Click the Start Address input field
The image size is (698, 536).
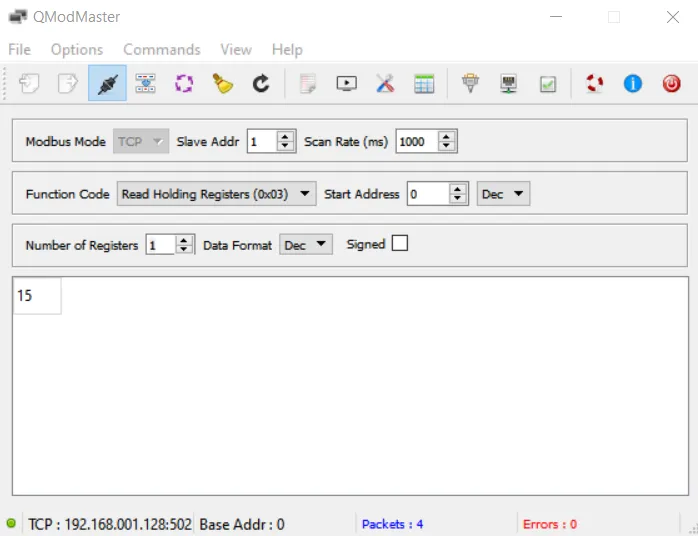pos(428,194)
